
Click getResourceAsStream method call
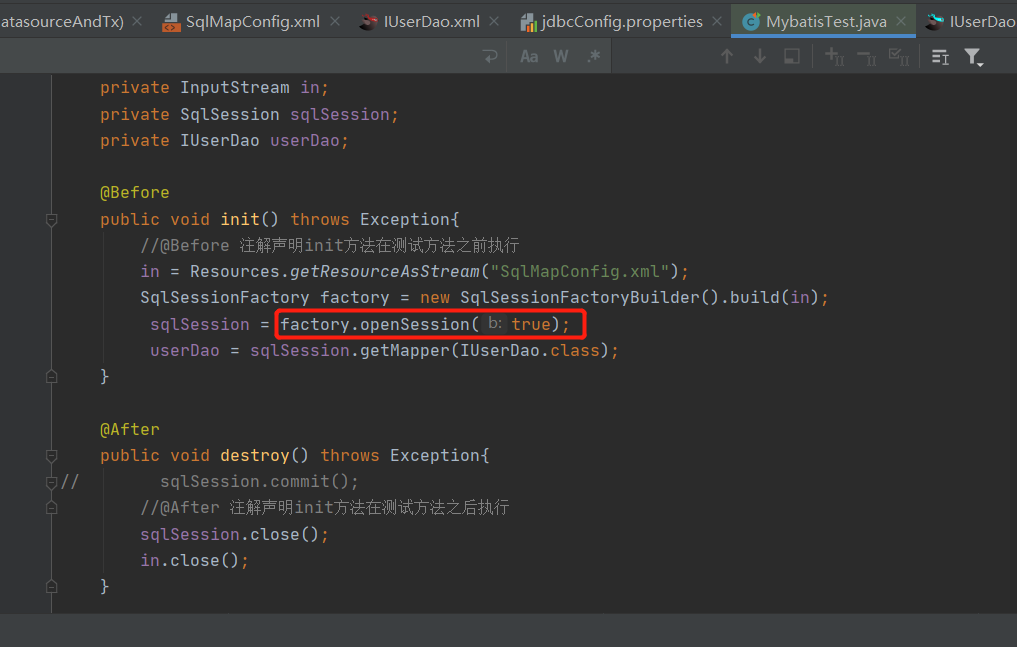(x=385, y=271)
